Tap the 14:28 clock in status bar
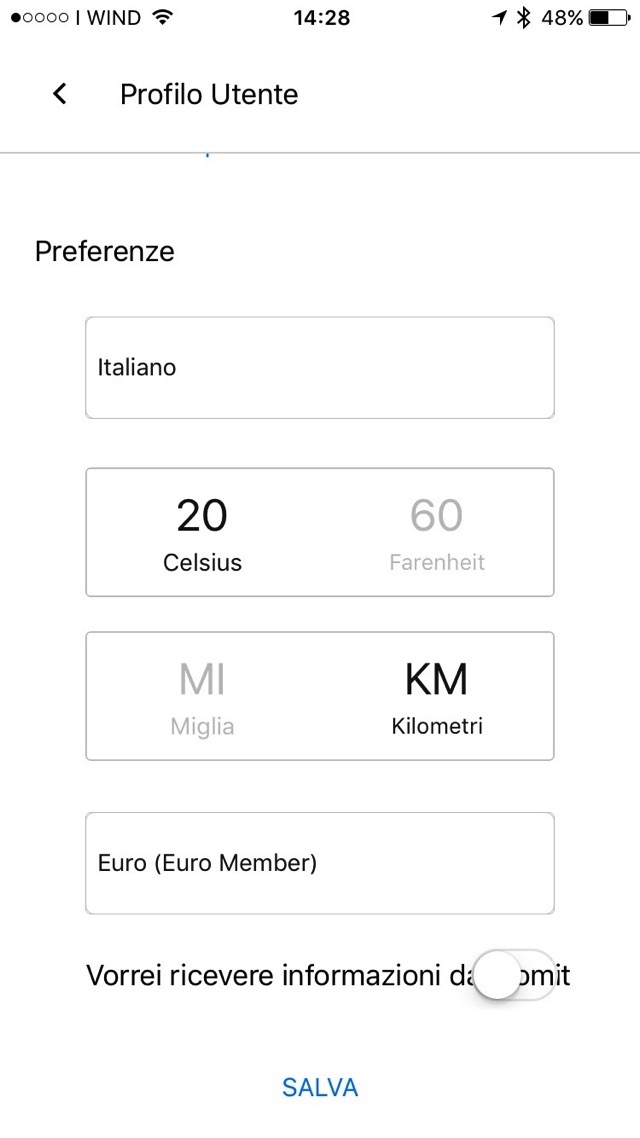The width and height of the screenshot is (640, 1138). click(x=322, y=18)
